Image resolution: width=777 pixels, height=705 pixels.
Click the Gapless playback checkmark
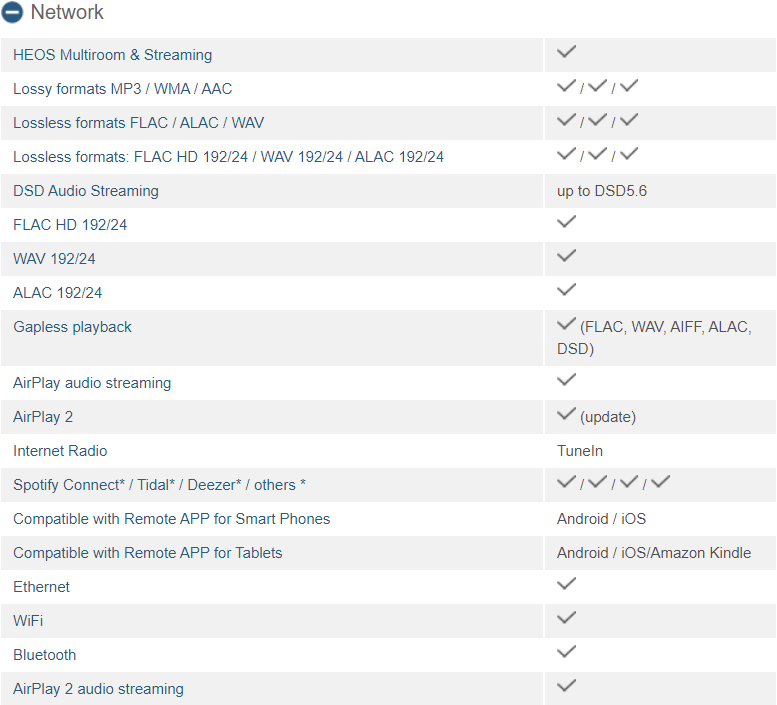(567, 325)
